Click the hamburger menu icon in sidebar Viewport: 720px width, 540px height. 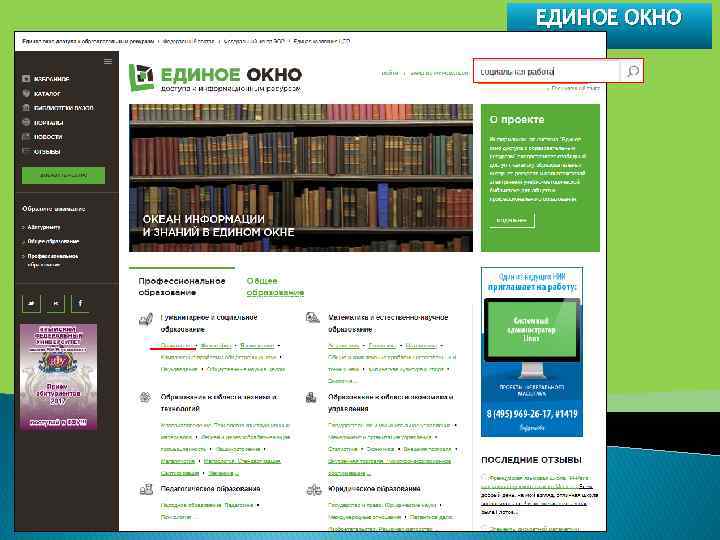tap(108, 61)
